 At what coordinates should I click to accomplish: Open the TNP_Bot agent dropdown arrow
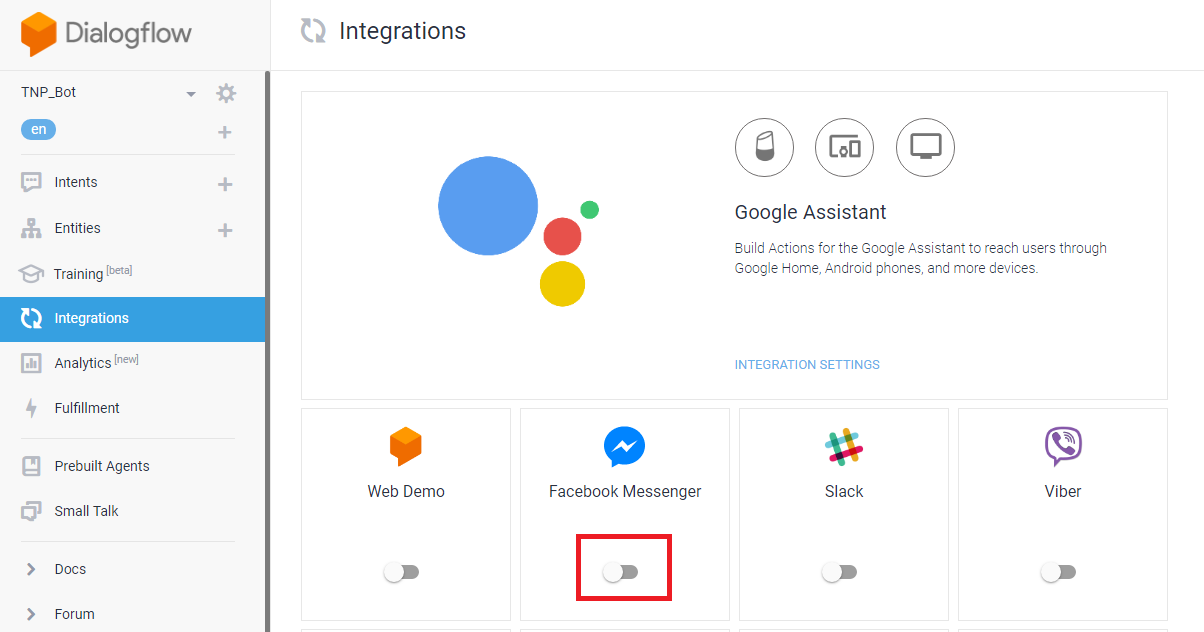(191, 94)
